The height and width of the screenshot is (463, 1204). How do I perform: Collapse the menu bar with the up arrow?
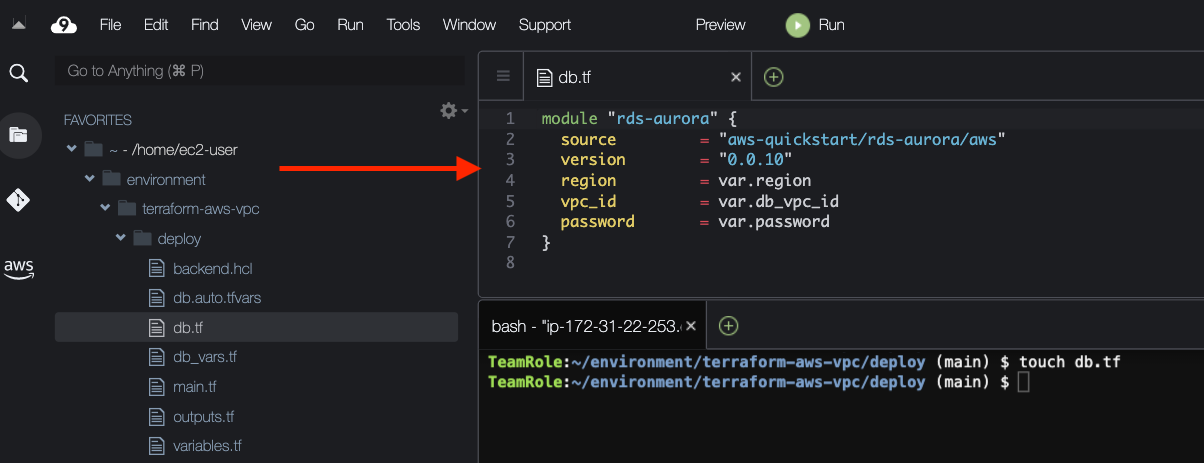[18, 25]
